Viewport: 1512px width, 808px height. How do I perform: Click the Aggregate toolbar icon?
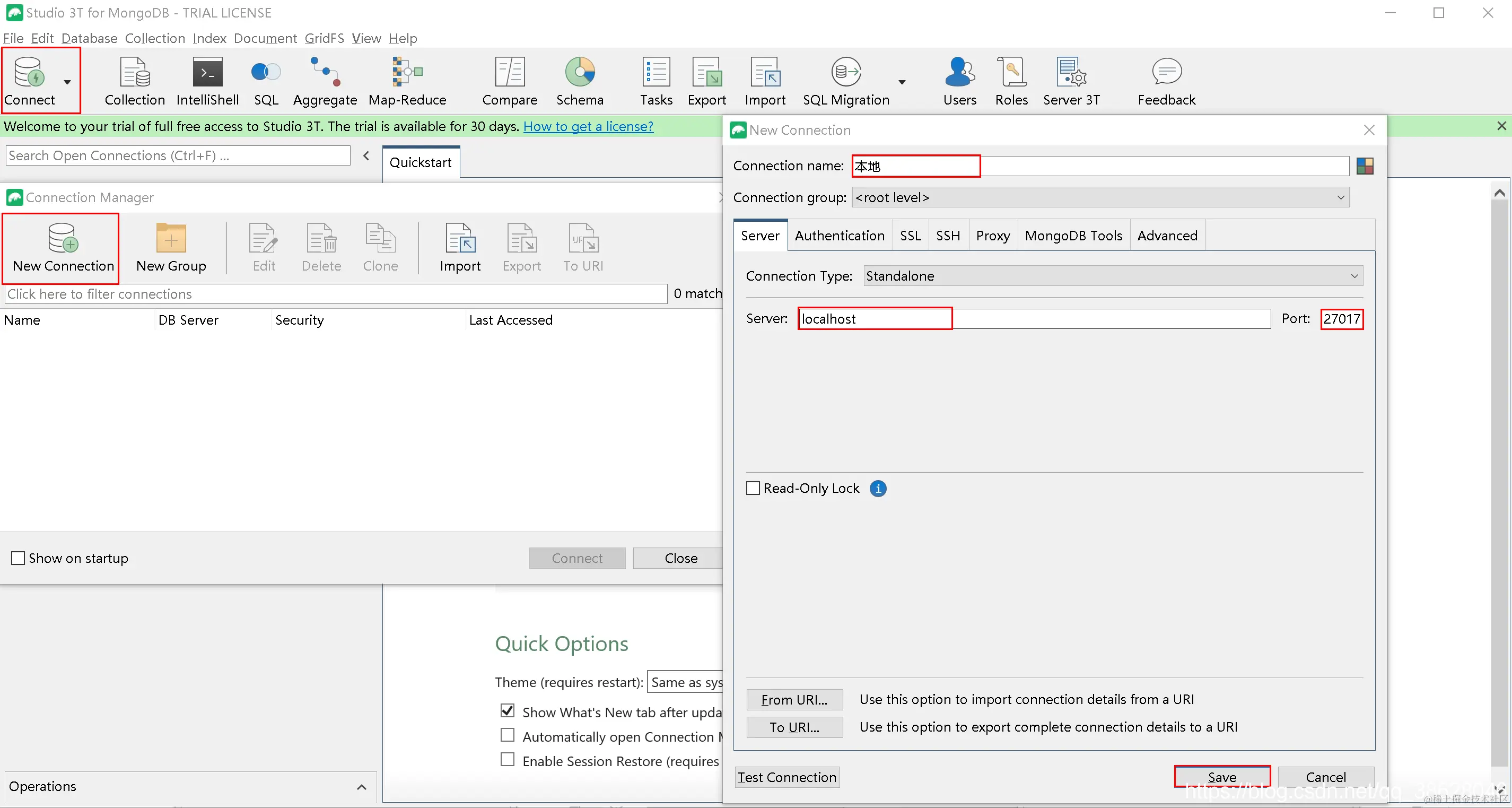(x=325, y=82)
